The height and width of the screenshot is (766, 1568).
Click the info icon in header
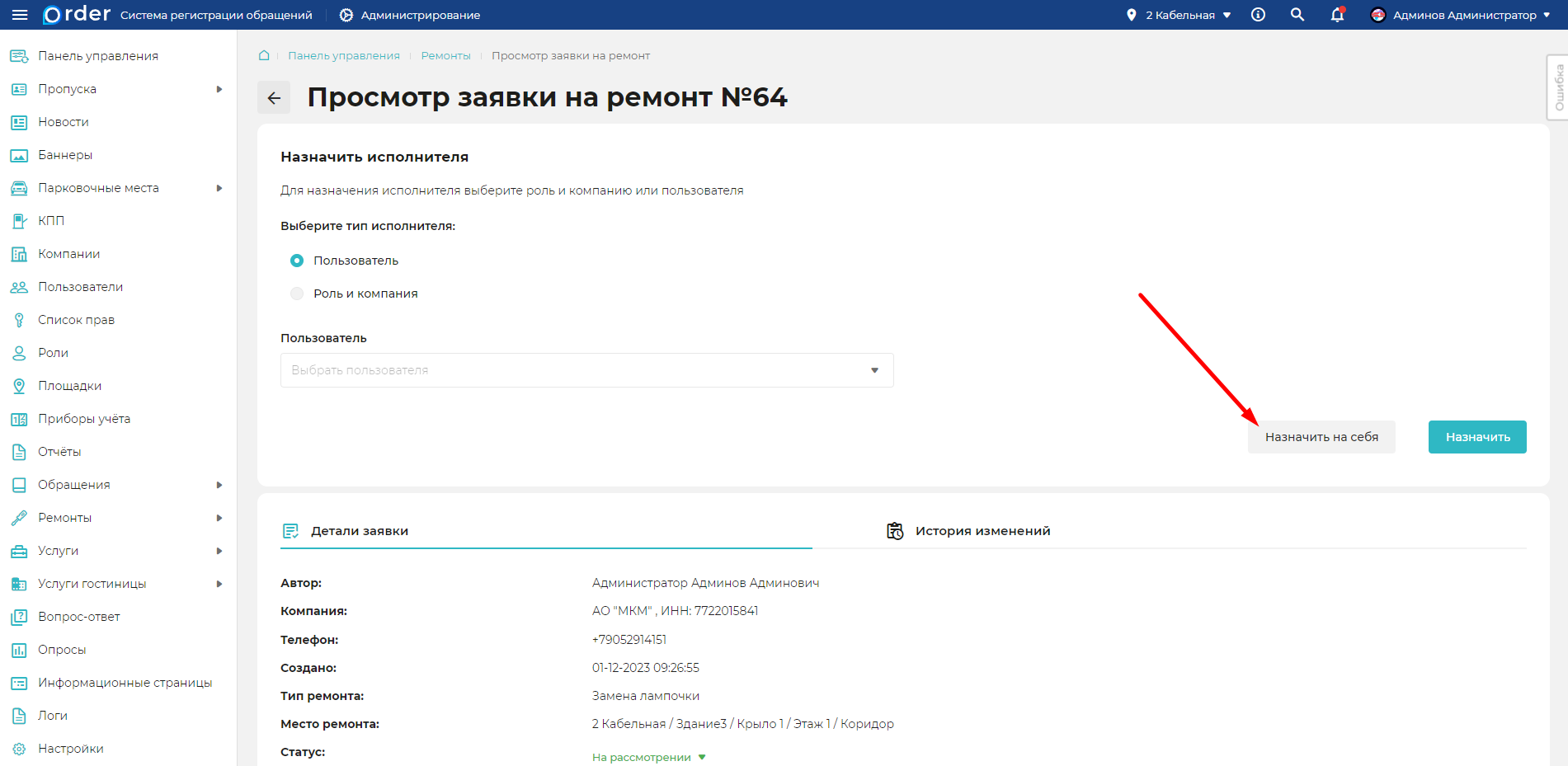point(1257,14)
